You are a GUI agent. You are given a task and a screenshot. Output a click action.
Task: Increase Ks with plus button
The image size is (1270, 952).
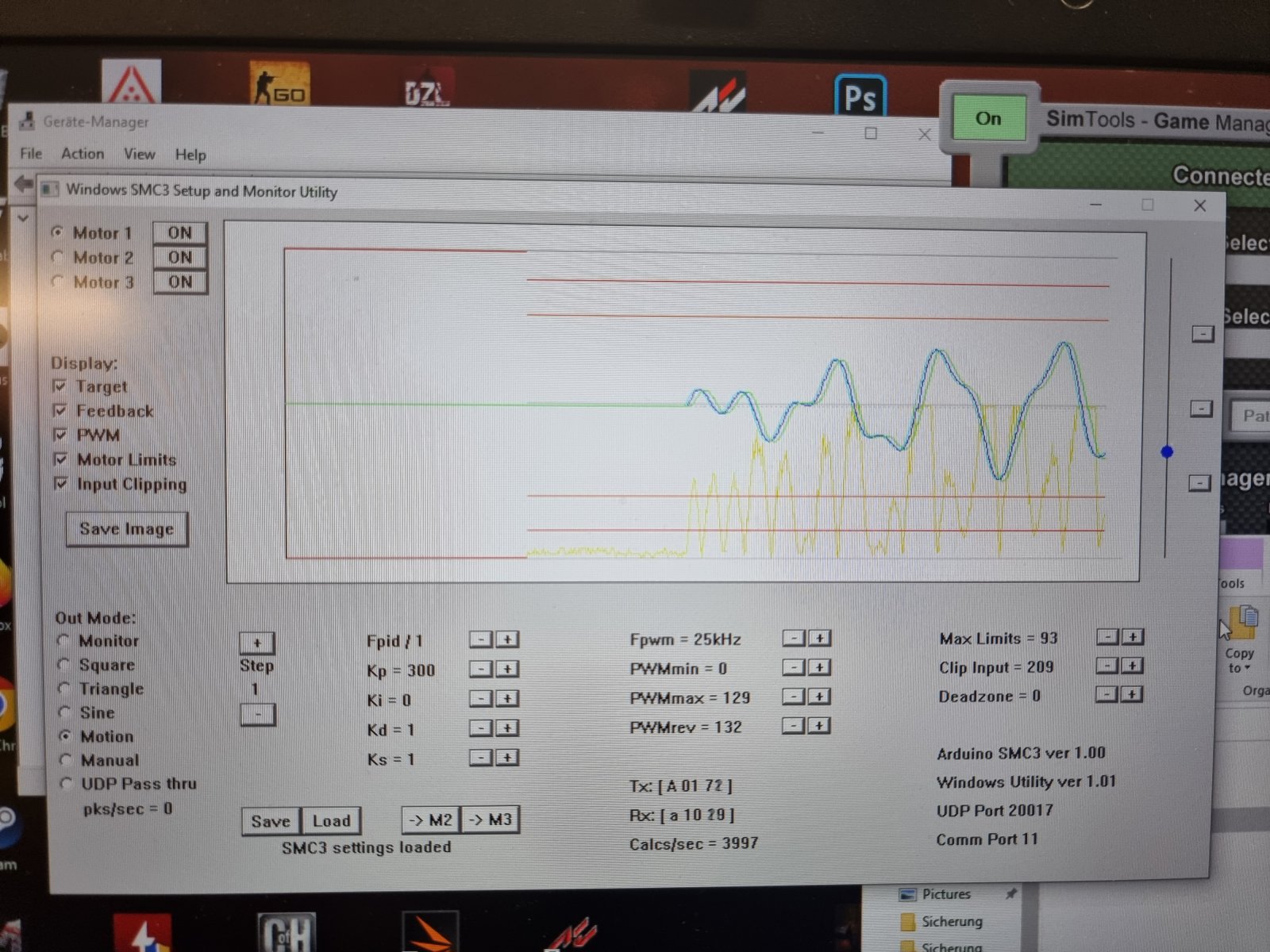[x=507, y=758]
